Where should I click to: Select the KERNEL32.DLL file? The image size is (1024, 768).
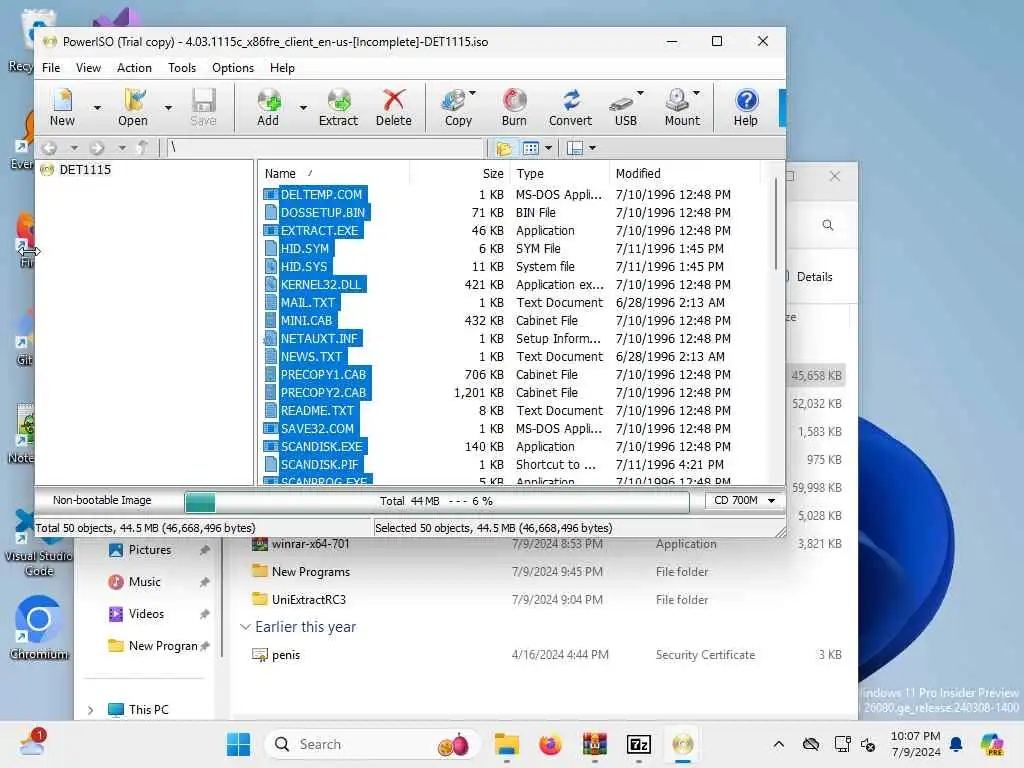pyautogui.click(x=321, y=285)
